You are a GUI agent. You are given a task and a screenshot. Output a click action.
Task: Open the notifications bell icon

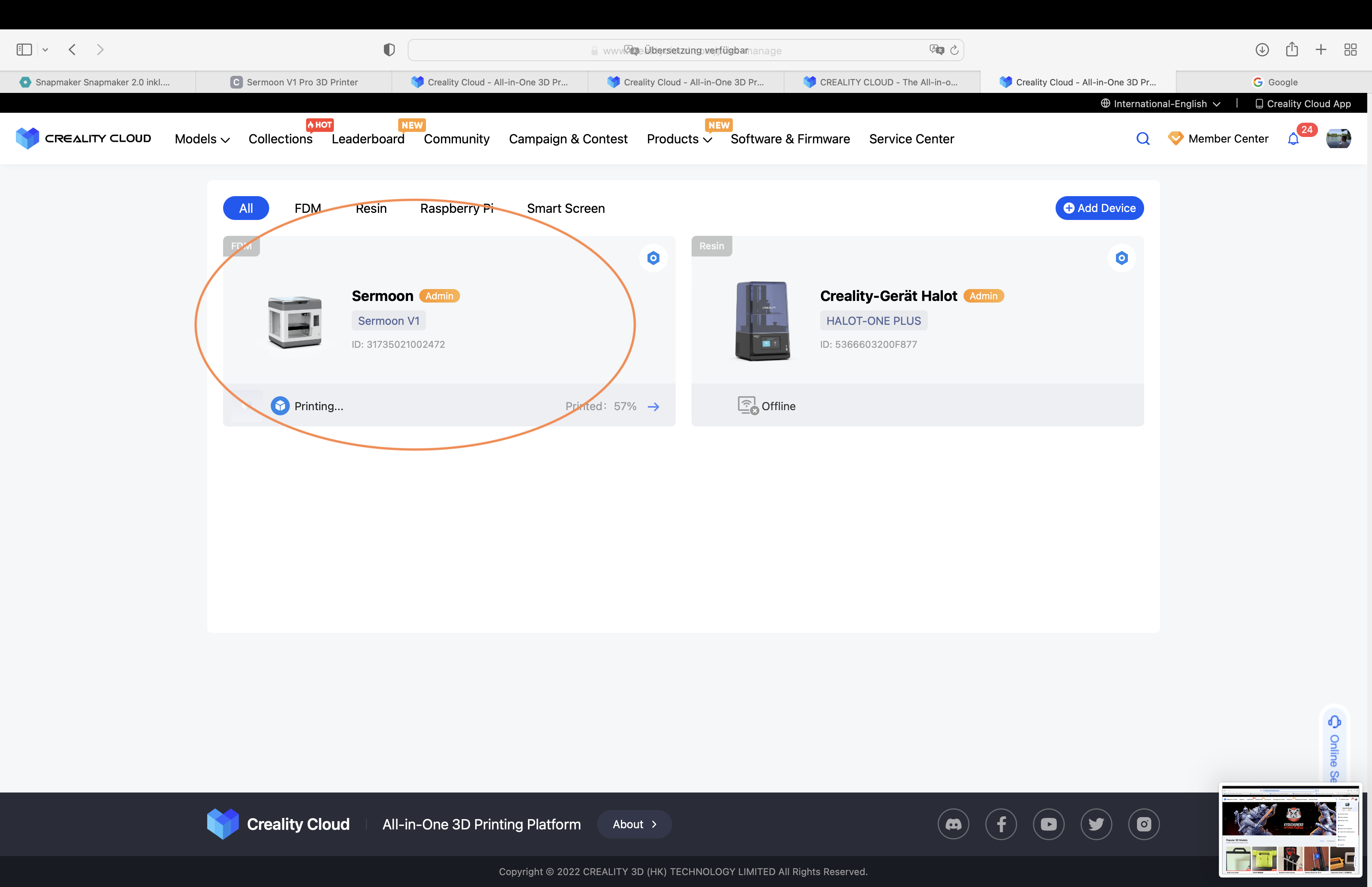1293,139
